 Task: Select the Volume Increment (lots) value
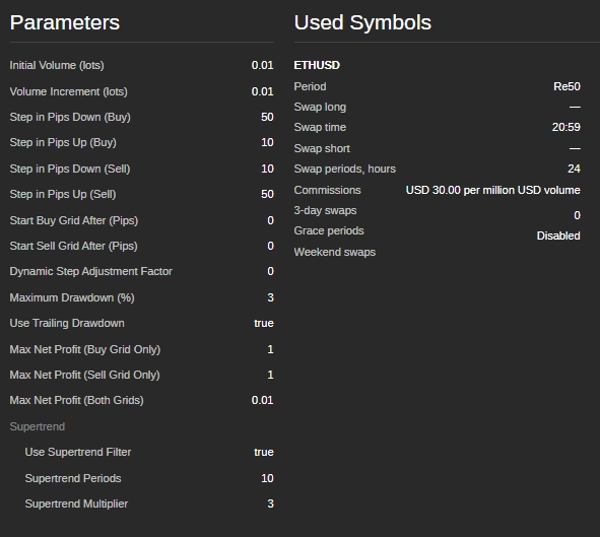(262, 92)
